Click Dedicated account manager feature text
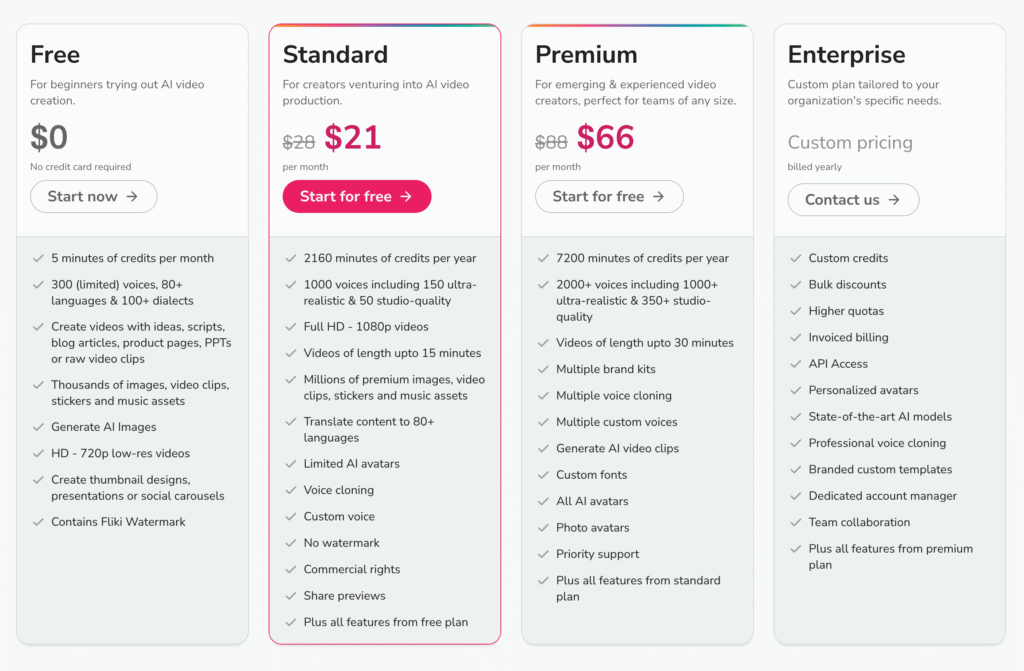Viewport: 1024px width, 671px height. (x=882, y=496)
